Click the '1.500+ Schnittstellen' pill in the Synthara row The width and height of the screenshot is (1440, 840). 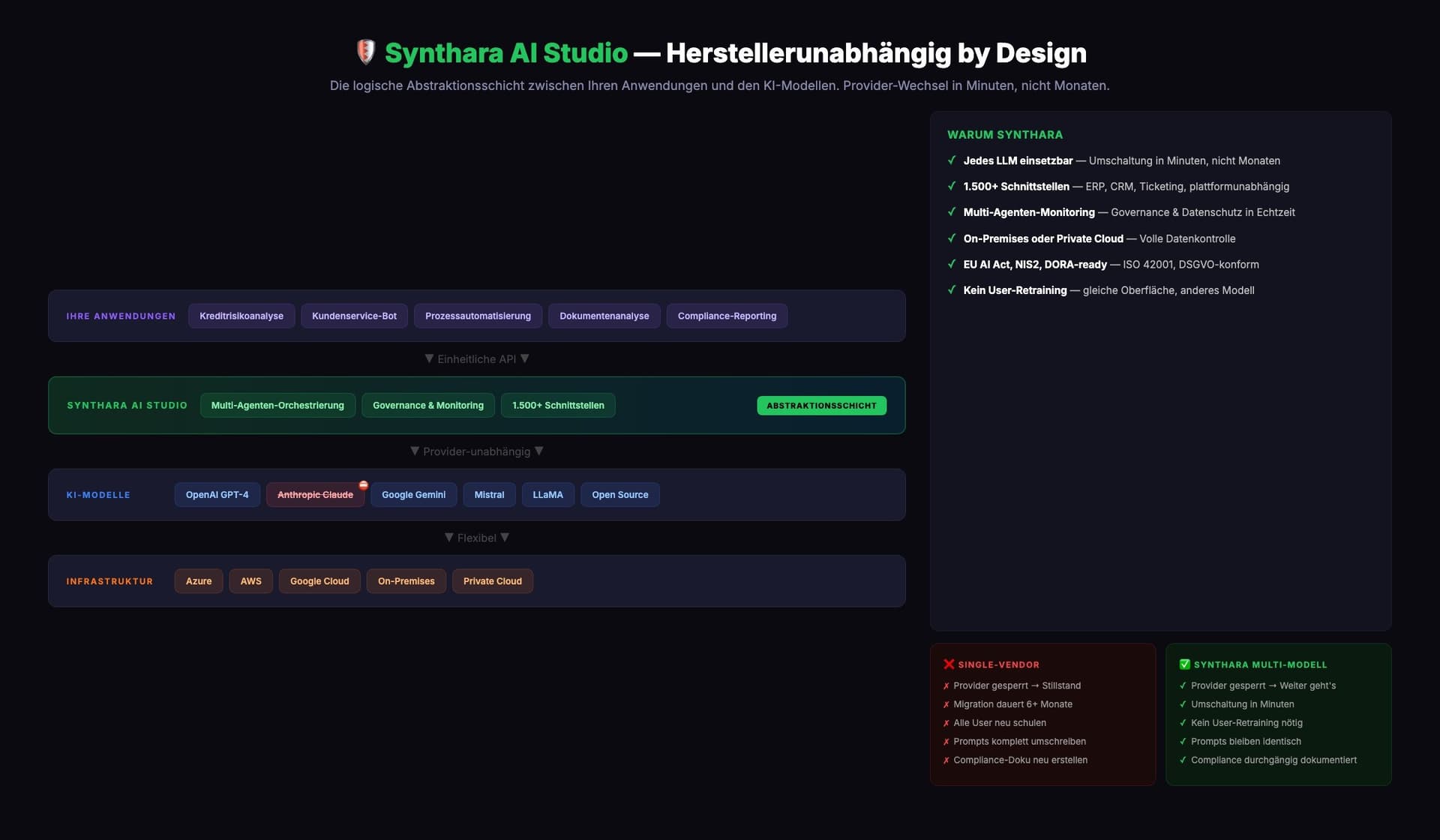coord(558,405)
